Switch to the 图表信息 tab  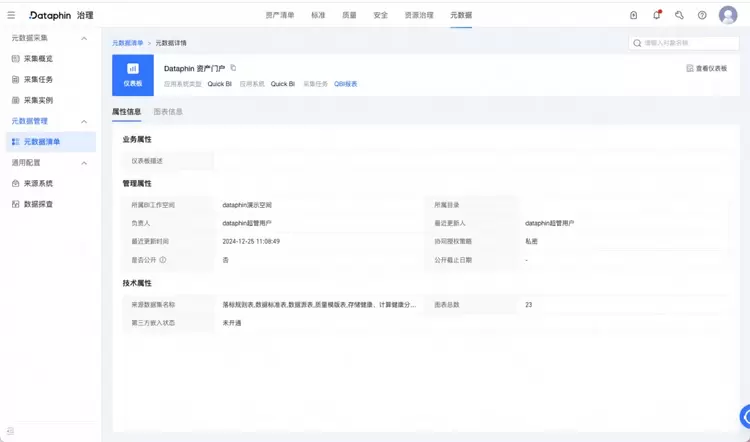click(x=168, y=111)
